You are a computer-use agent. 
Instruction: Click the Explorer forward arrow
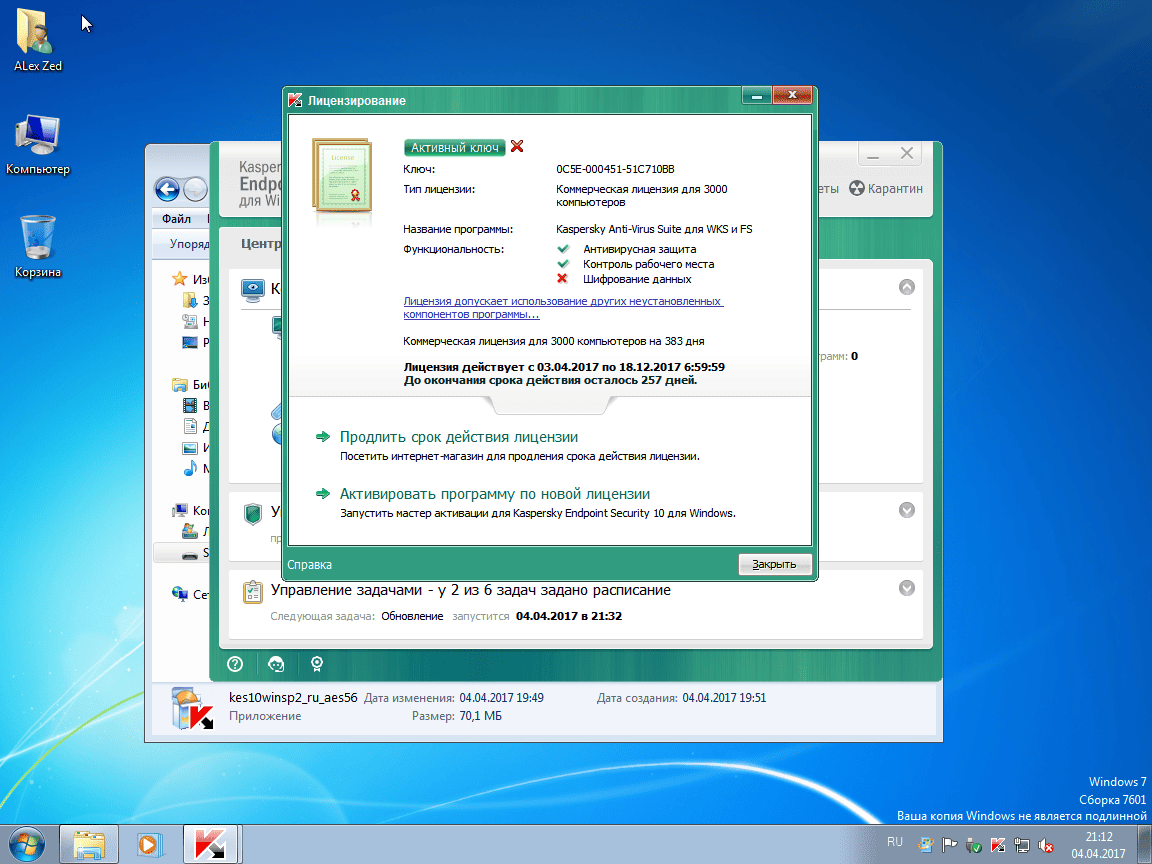[195, 190]
